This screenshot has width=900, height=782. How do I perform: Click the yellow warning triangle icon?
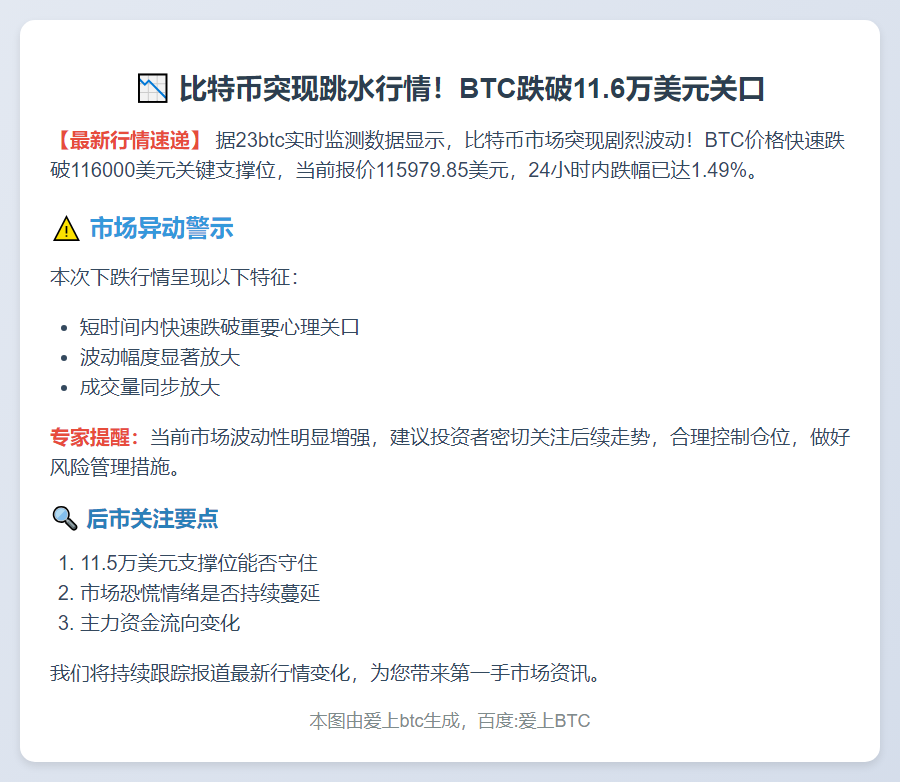[x=65, y=229]
